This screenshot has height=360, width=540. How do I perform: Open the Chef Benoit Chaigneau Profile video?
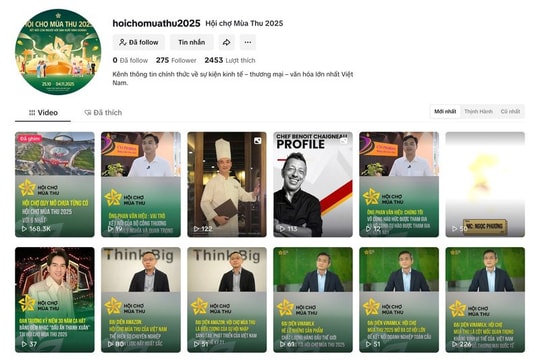point(313,184)
